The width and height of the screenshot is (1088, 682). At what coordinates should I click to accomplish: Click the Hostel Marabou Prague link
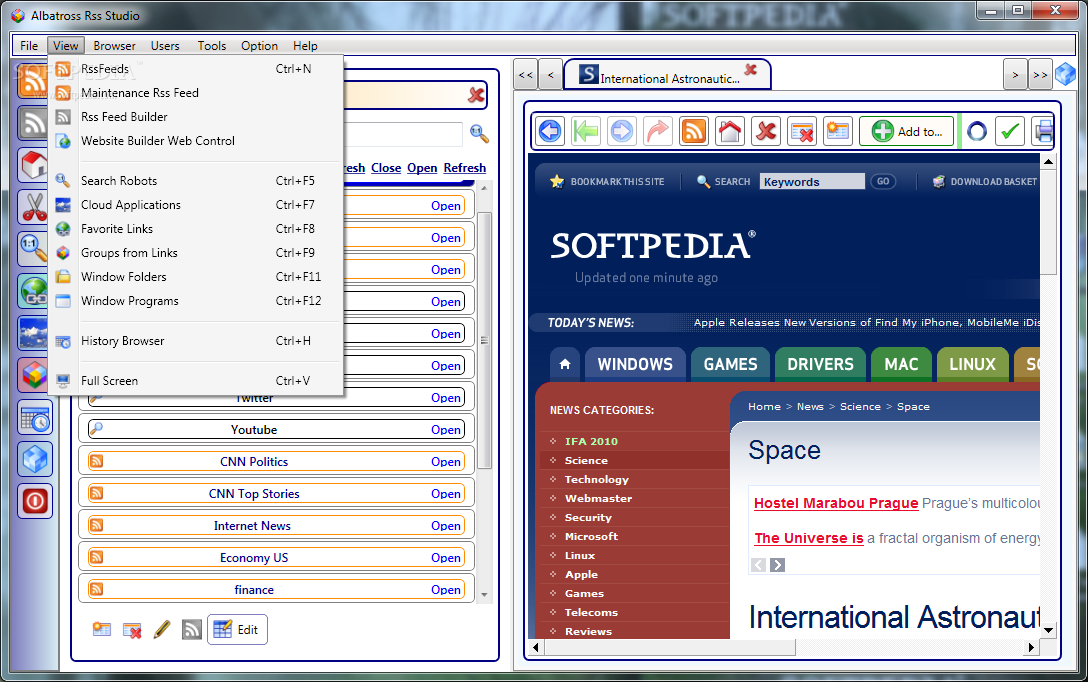coord(835,503)
